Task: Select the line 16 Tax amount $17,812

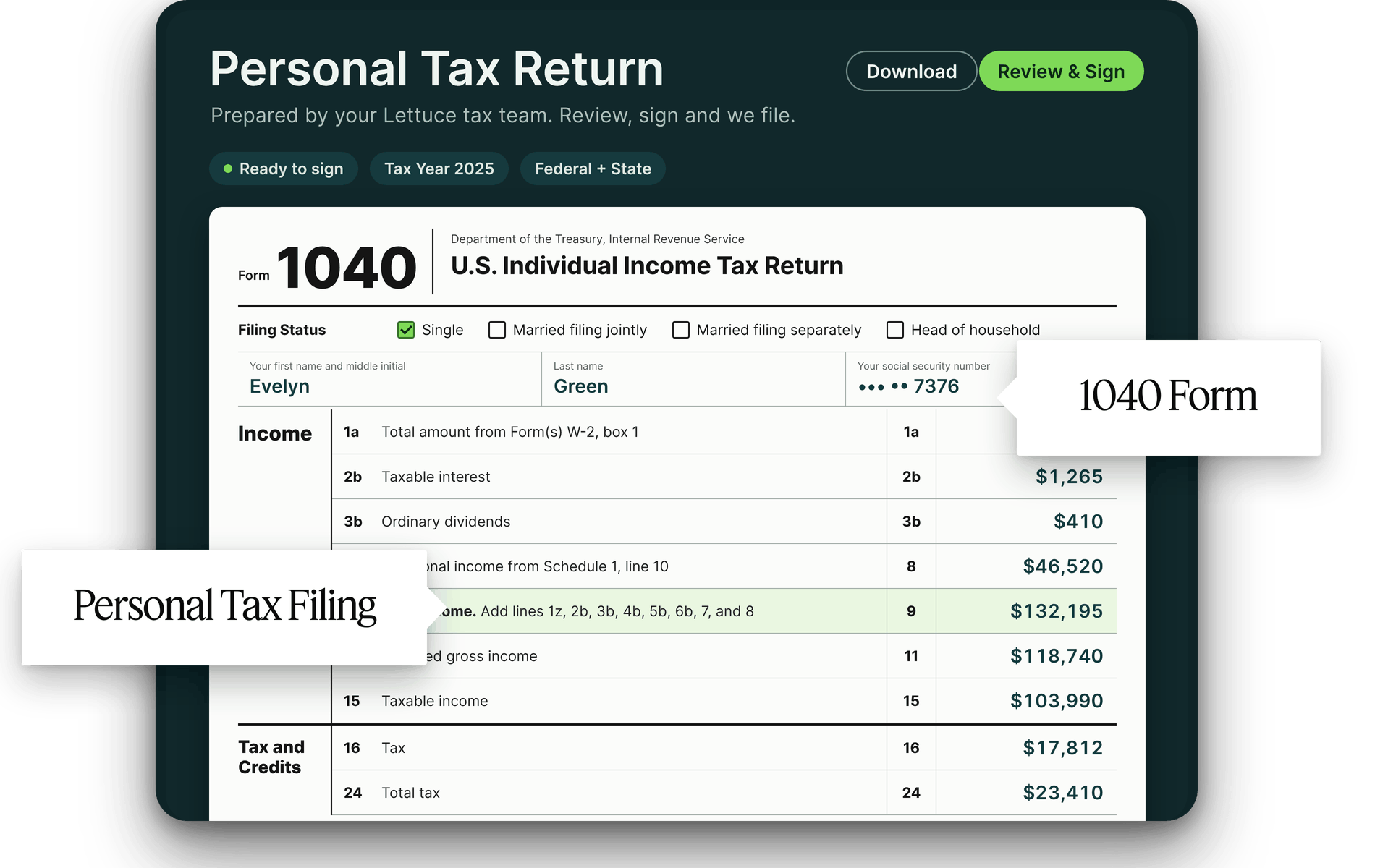Action: (1063, 748)
